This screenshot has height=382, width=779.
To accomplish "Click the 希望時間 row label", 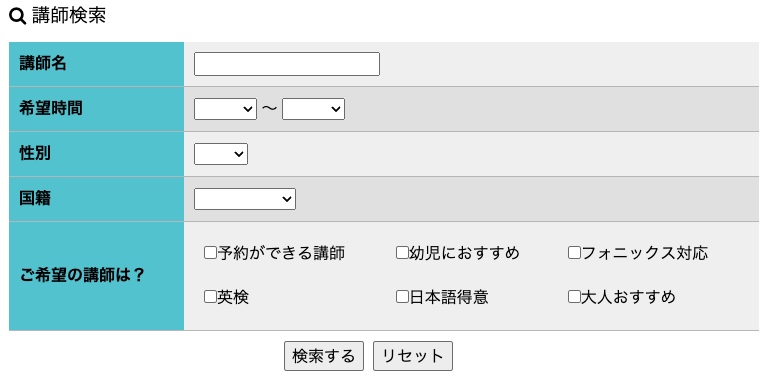I will point(51,108).
